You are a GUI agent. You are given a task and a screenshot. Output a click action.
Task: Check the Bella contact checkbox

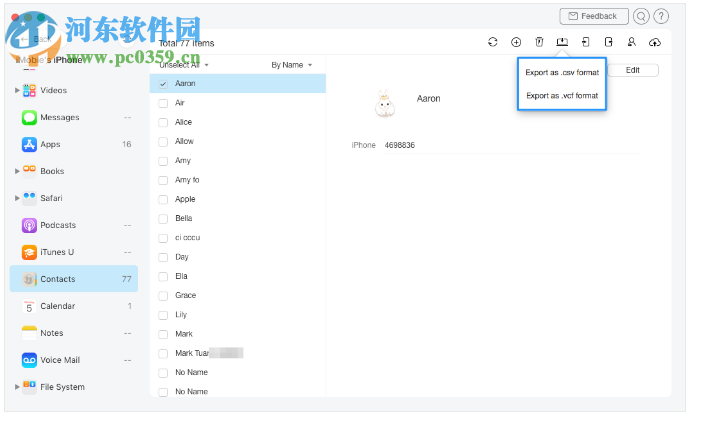pyautogui.click(x=163, y=219)
